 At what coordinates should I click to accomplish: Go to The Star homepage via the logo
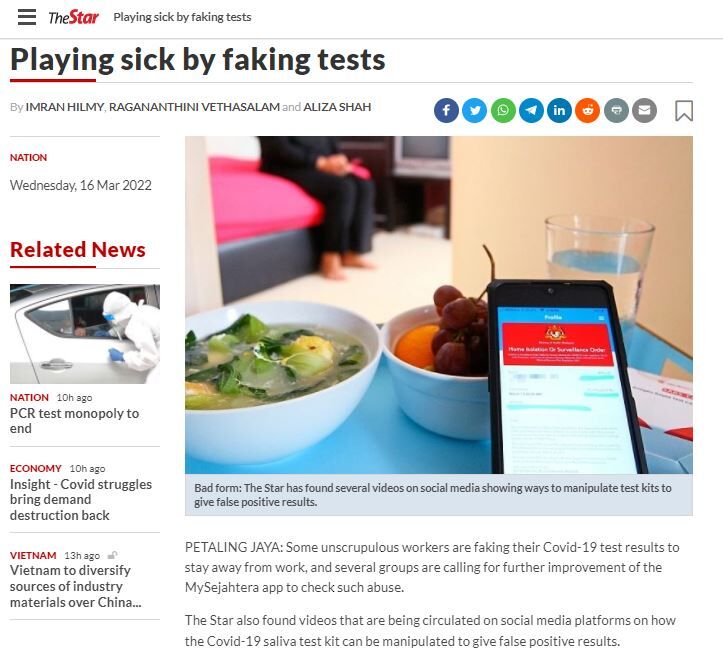[x=73, y=18]
